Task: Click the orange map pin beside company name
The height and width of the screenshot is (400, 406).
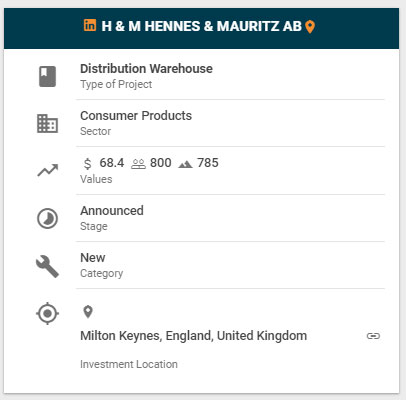Action: [310, 27]
